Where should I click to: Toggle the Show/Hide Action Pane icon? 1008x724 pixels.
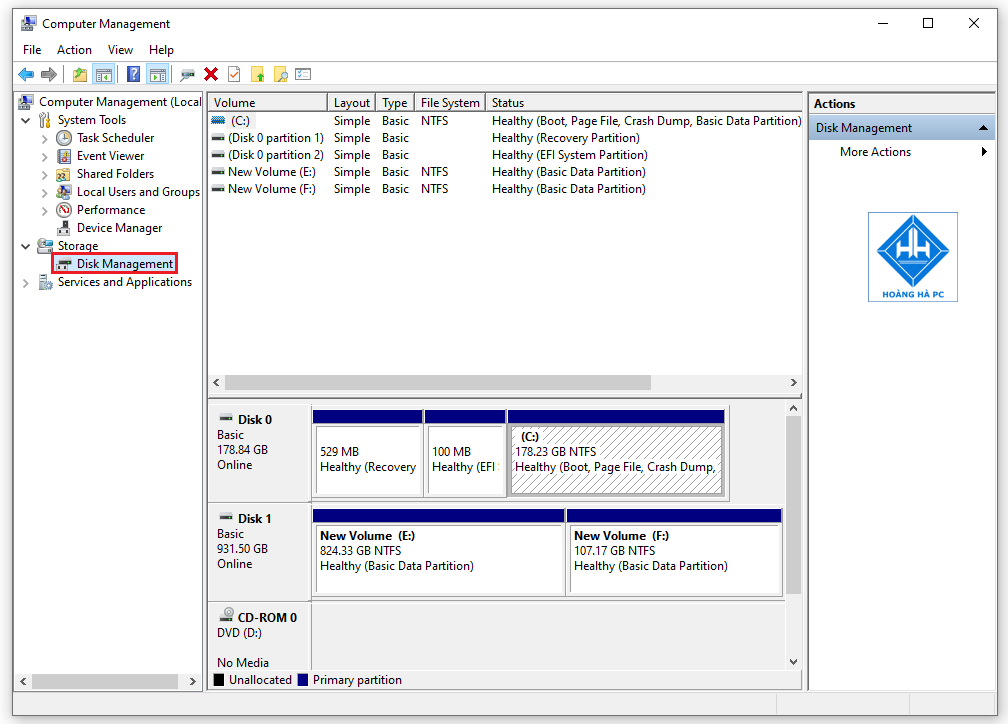pos(158,74)
